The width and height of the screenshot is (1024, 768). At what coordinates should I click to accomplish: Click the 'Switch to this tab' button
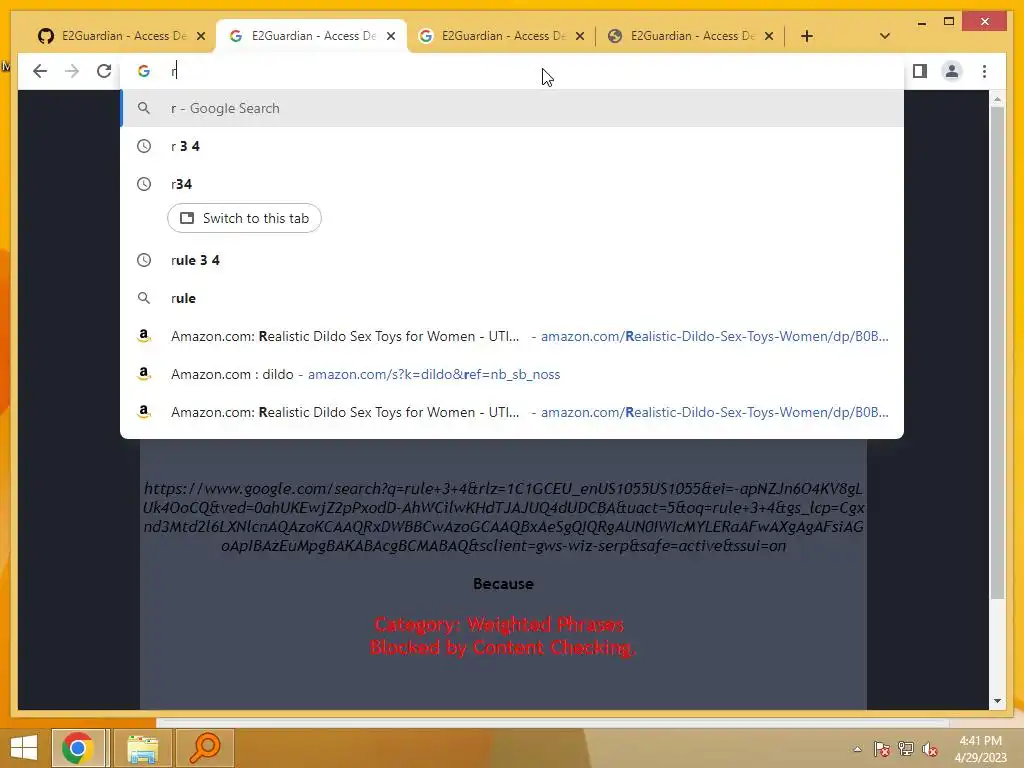(244, 218)
